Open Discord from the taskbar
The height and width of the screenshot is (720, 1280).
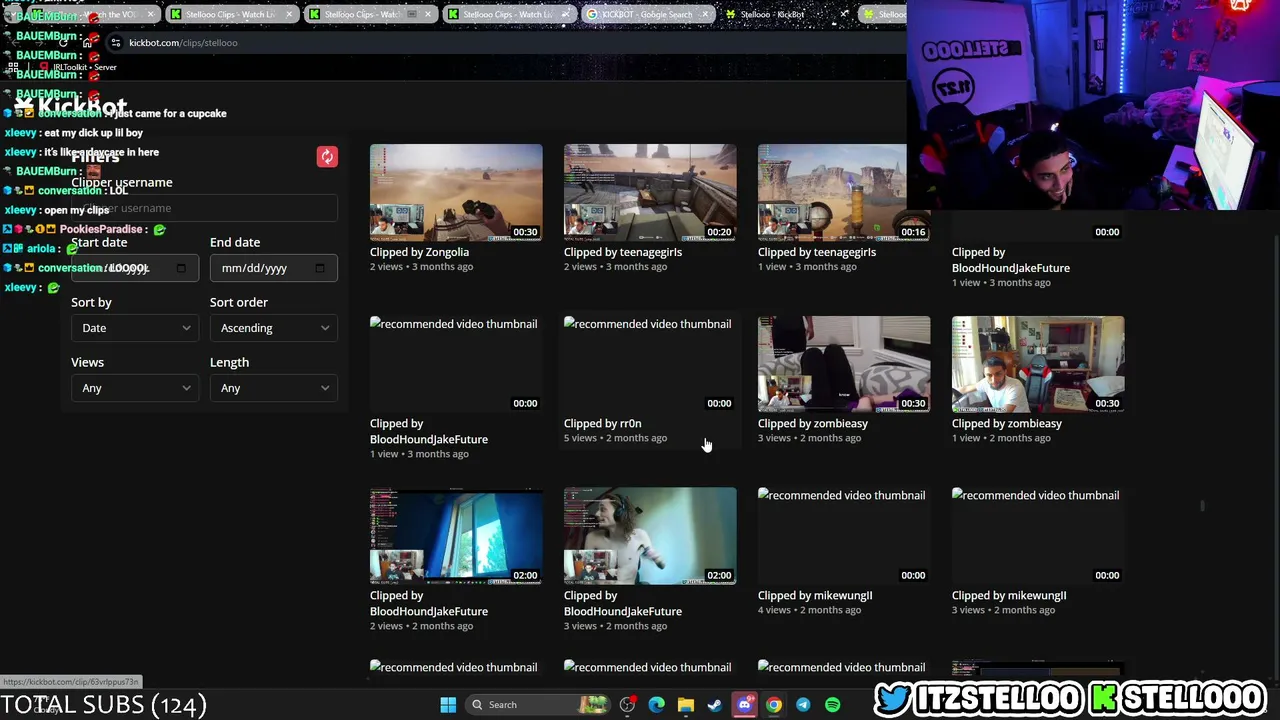(744, 705)
